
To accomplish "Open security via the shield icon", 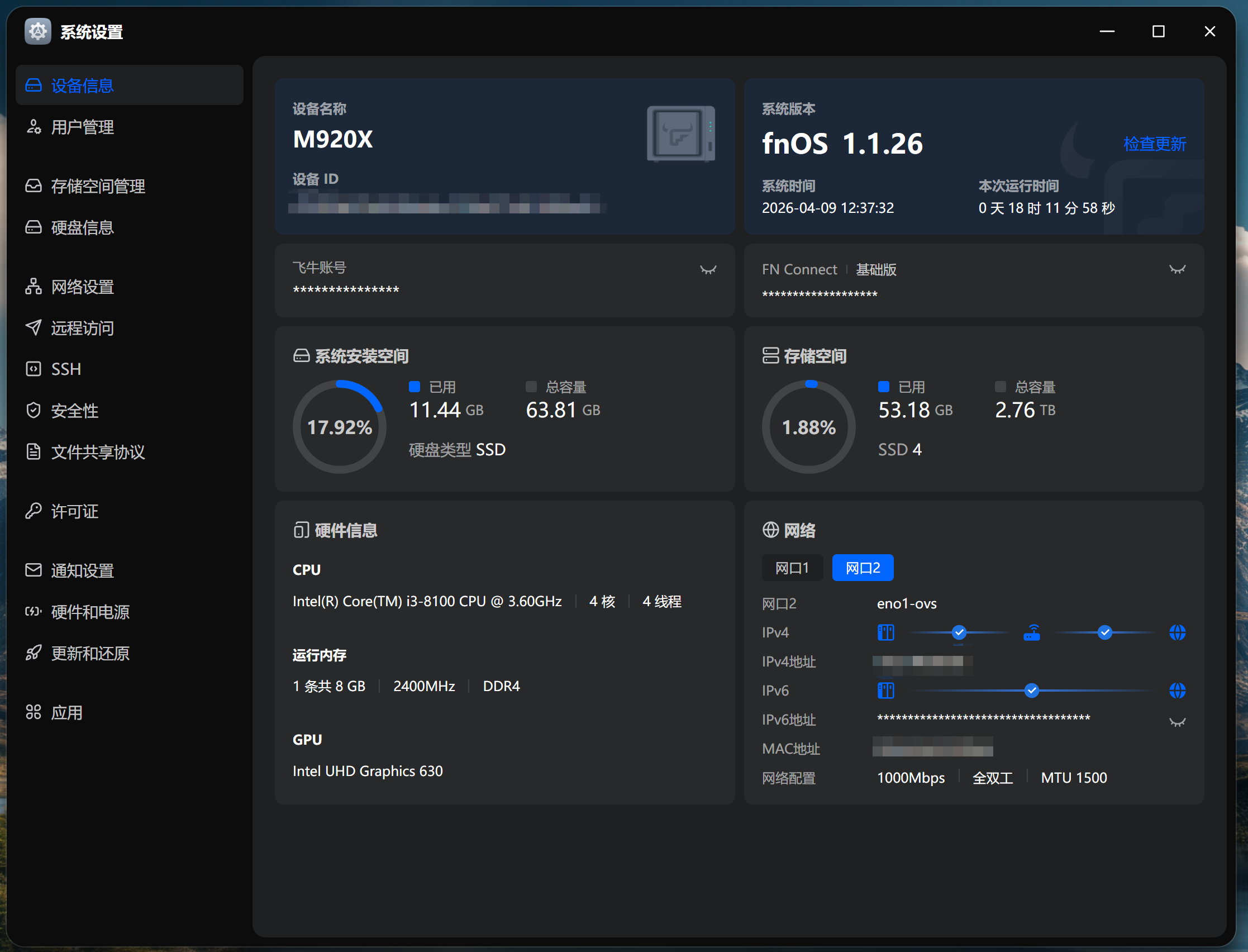I will pyautogui.click(x=34, y=410).
